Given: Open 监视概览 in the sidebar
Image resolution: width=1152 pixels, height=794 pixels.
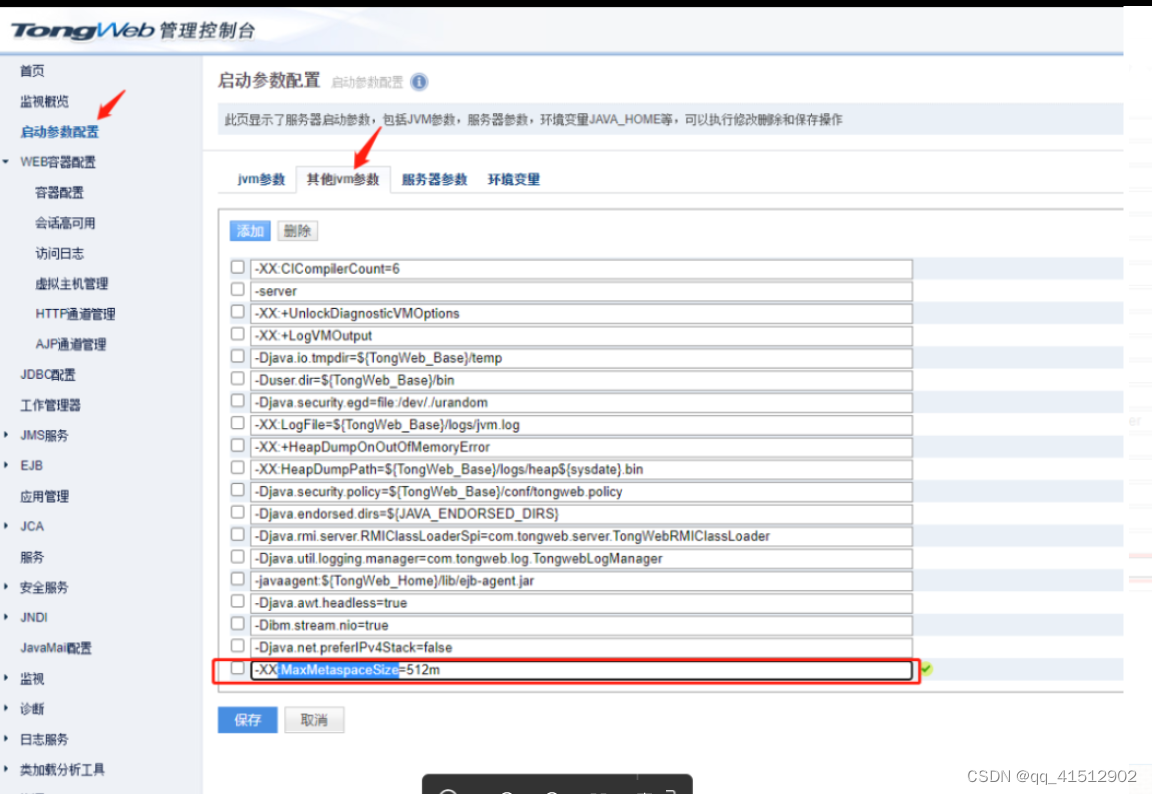Looking at the screenshot, I should click(x=44, y=101).
